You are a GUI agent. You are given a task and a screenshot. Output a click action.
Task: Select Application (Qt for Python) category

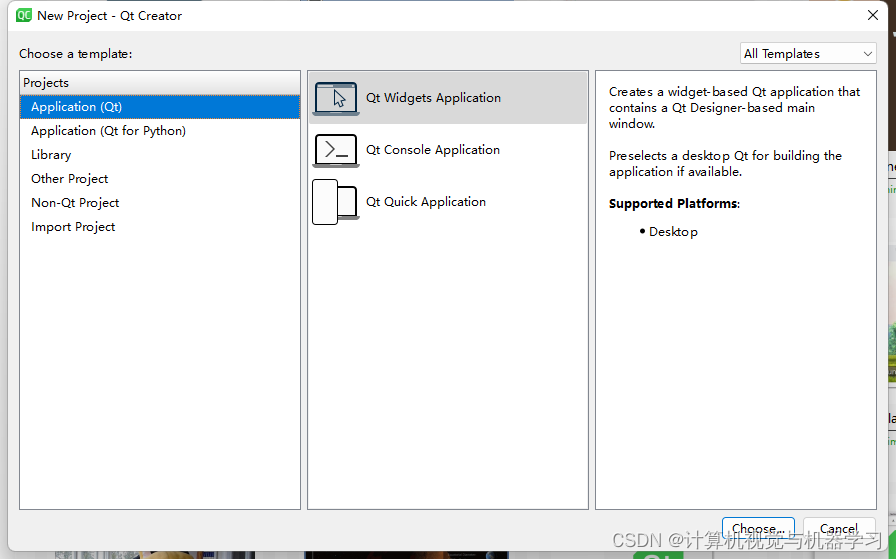pyautogui.click(x=160, y=131)
